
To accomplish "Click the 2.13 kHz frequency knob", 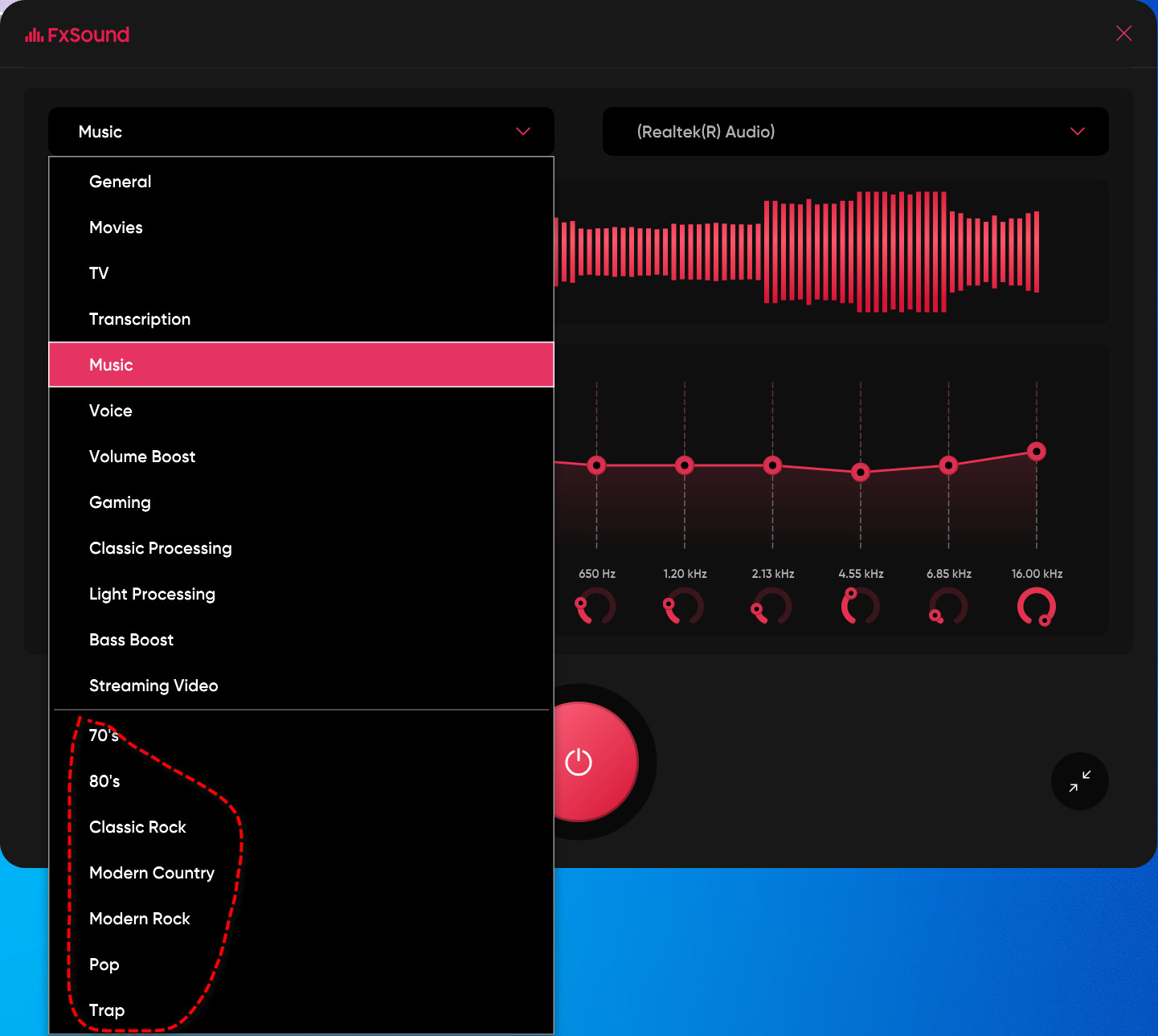I will pos(771,607).
